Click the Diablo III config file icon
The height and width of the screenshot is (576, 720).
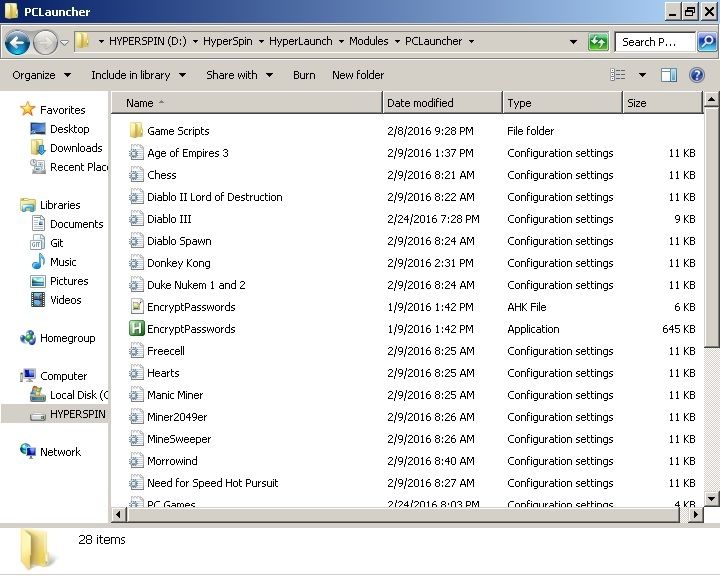coord(136,219)
